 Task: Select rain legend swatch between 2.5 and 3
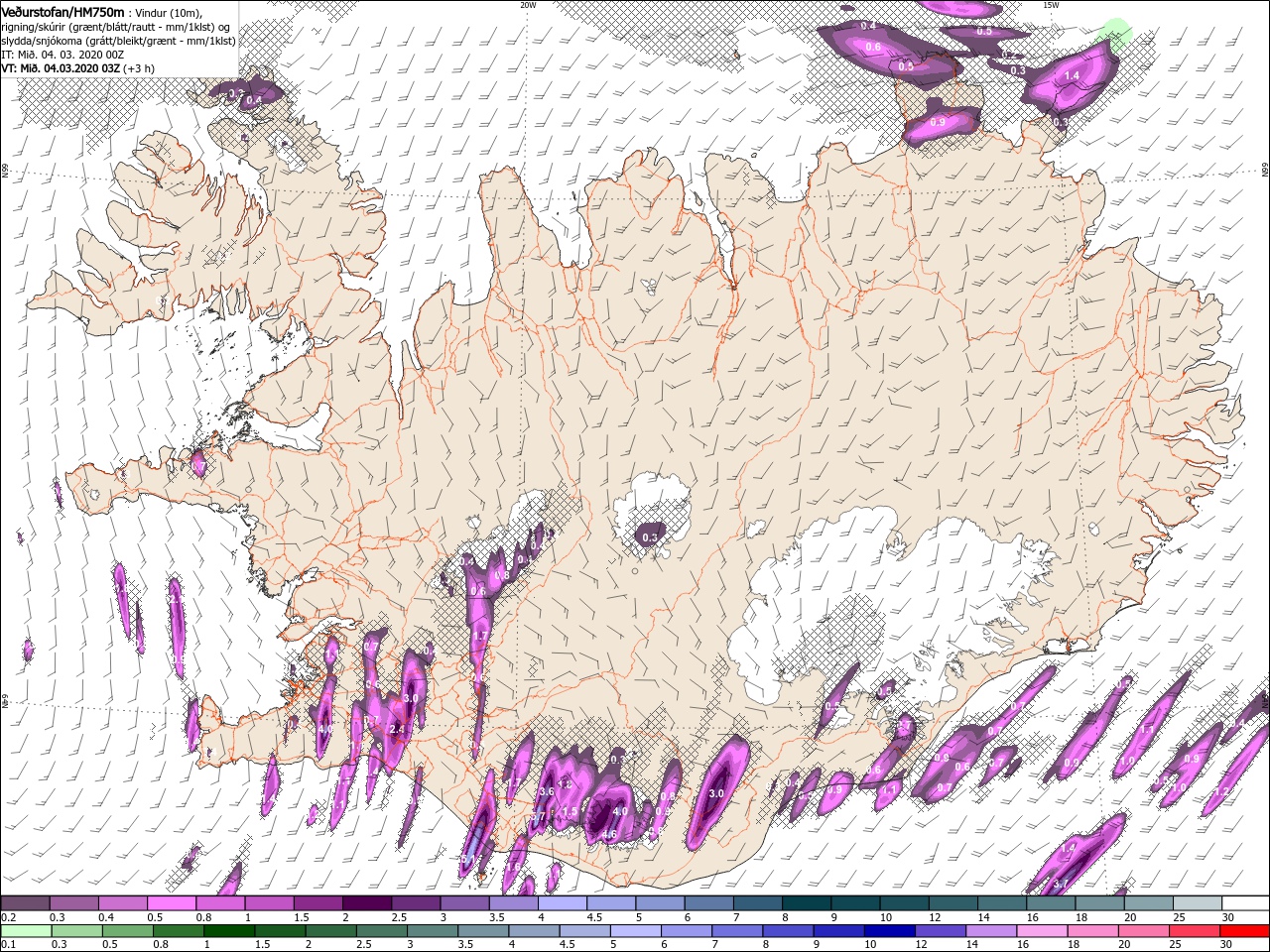(x=381, y=931)
